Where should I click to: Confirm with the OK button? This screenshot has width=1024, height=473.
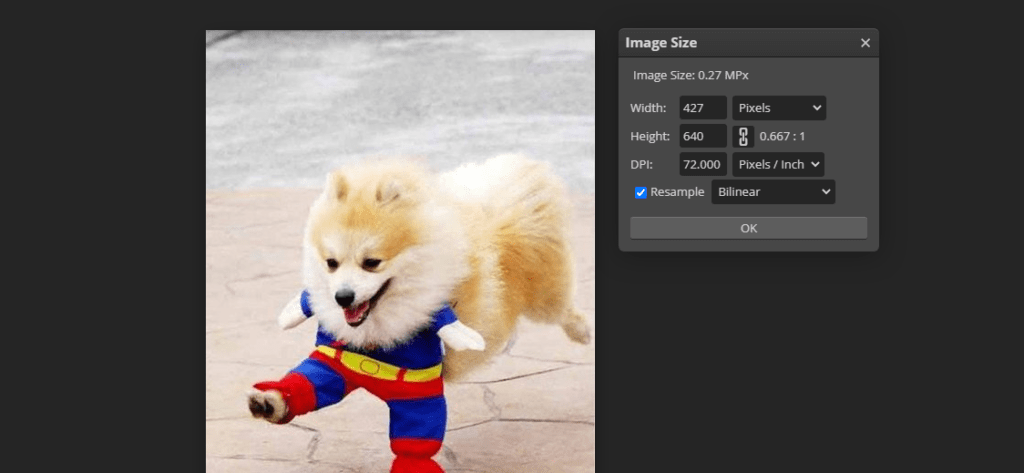(x=748, y=228)
